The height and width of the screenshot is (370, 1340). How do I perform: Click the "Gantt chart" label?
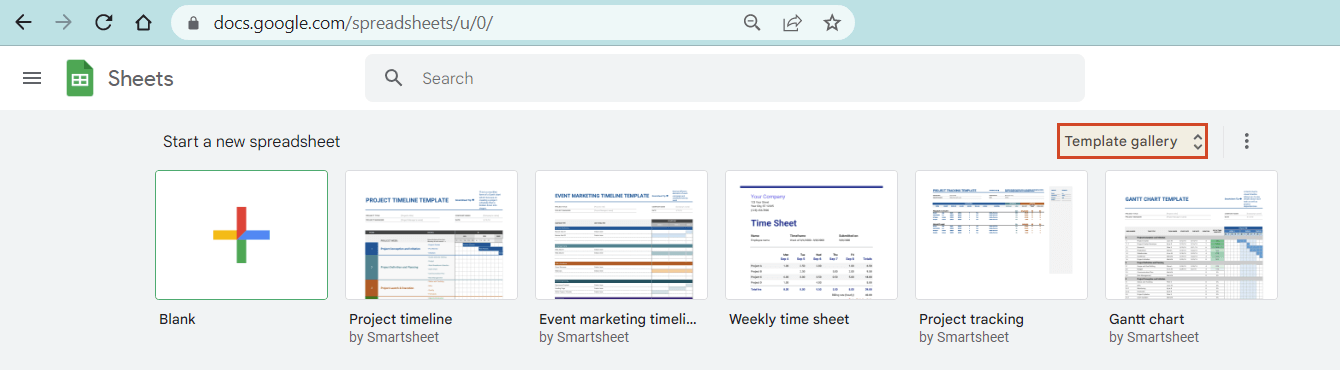[x=1146, y=319]
